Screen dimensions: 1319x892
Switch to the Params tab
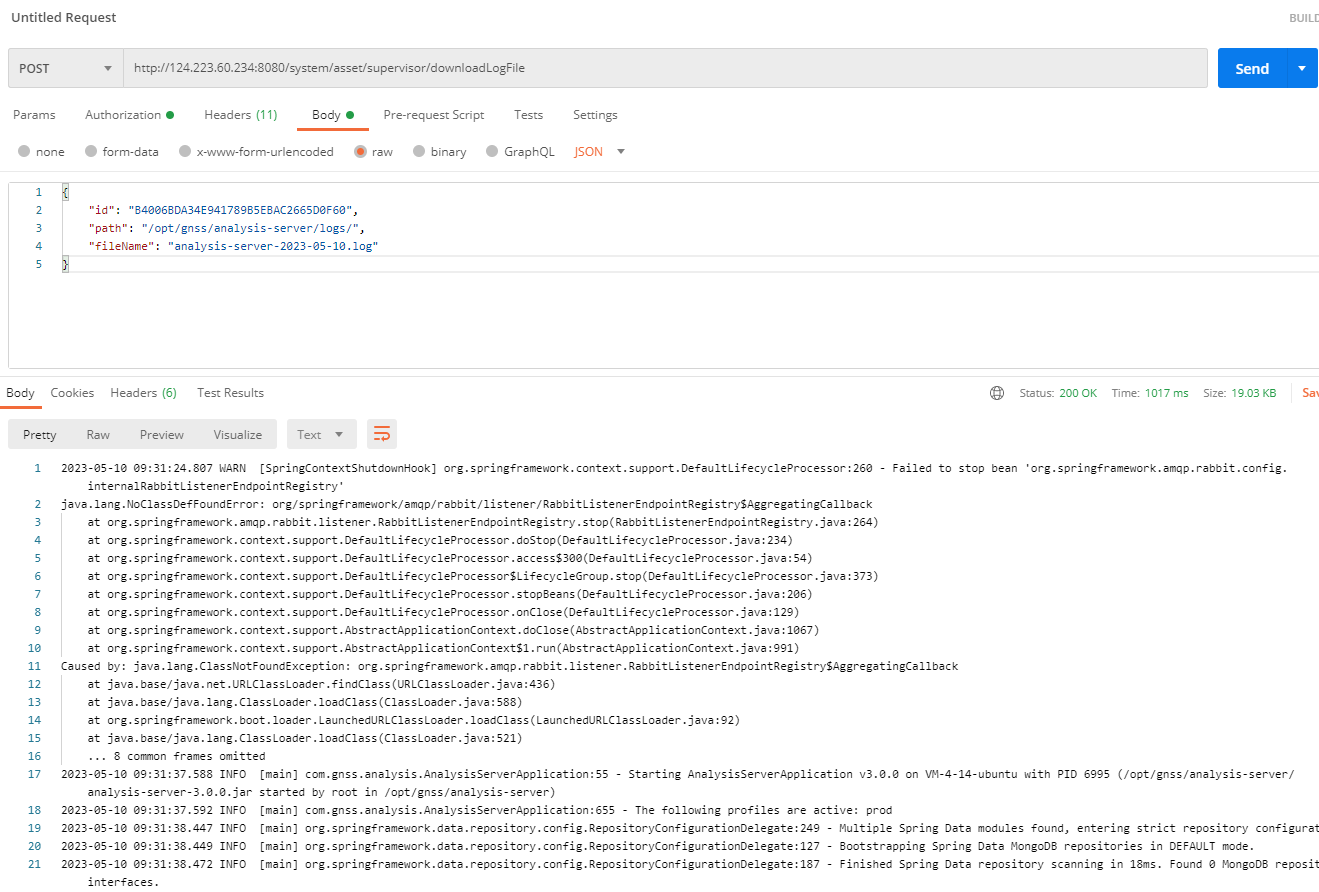pyautogui.click(x=34, y=115)
